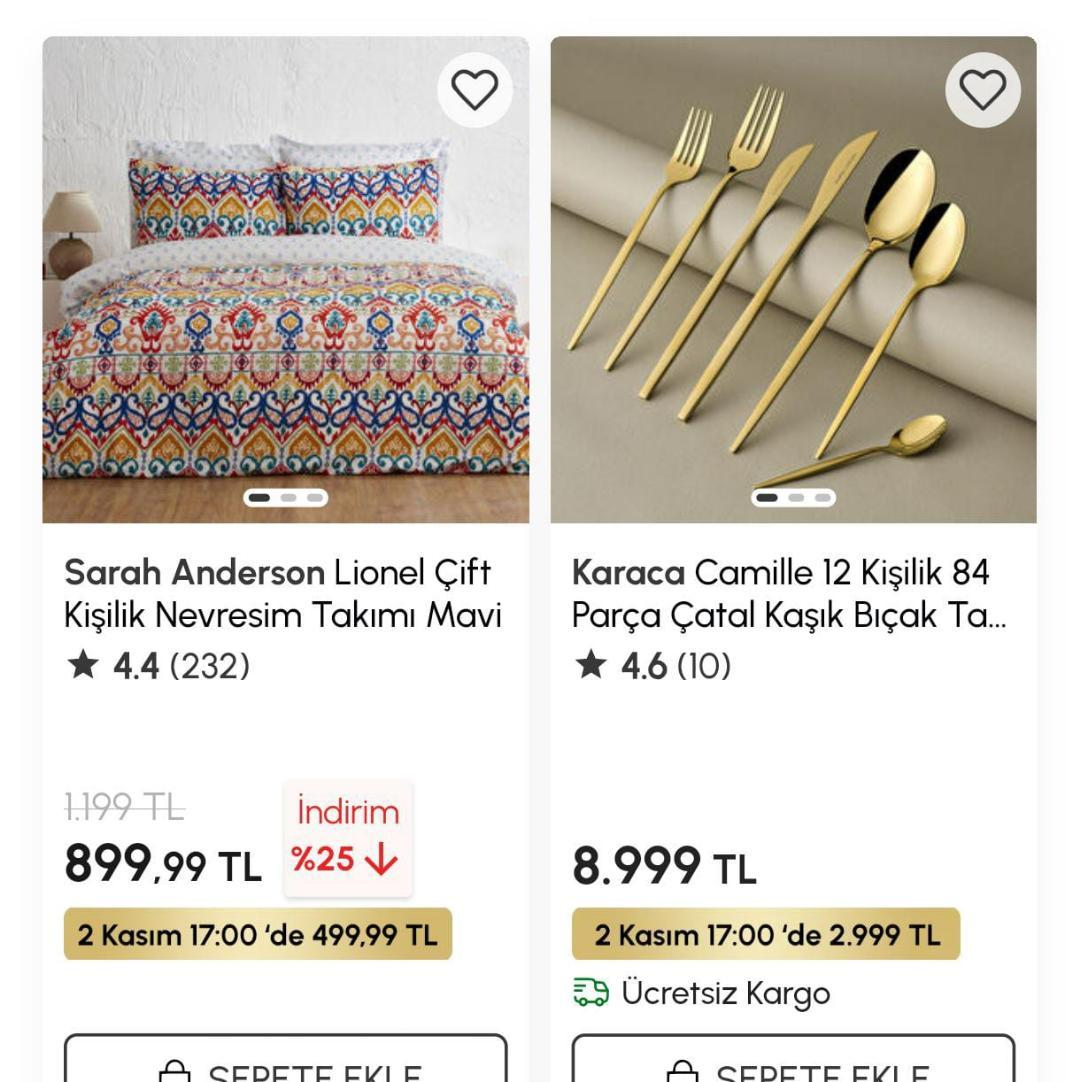The height and width of the screenshot is (1082, 1080).
Task: Select third carousel dot on cutlery image
Action: (x=822, y=497)
